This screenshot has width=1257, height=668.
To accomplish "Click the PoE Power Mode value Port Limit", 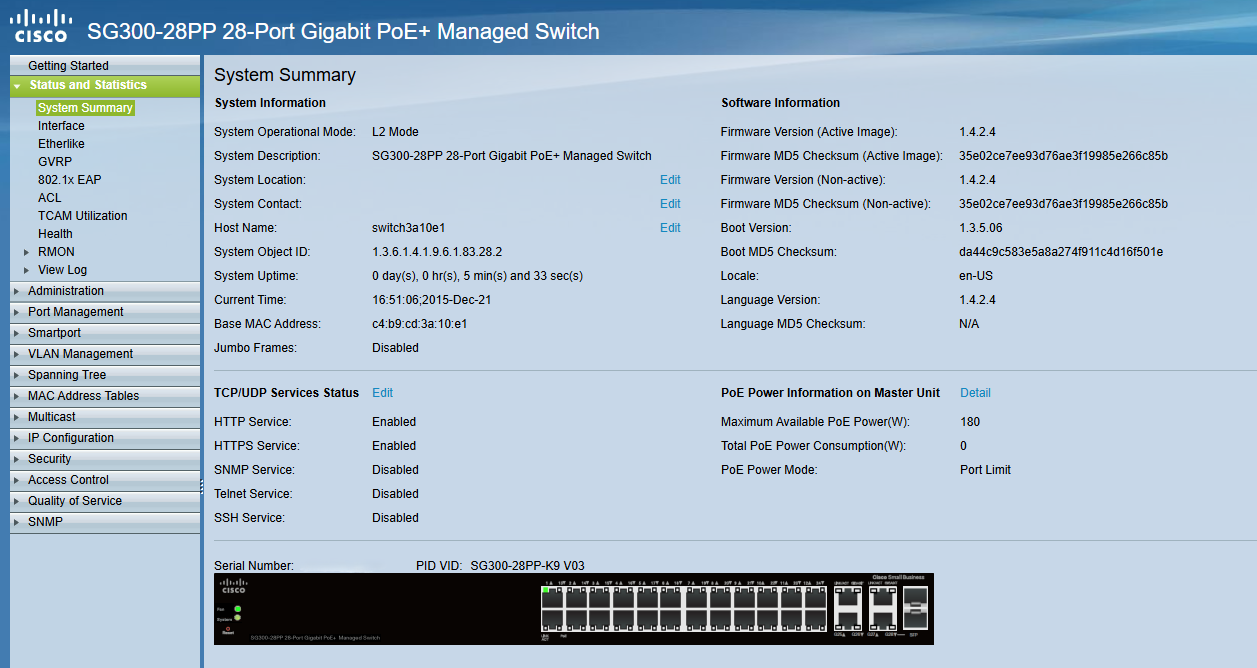I will point(985,470).
